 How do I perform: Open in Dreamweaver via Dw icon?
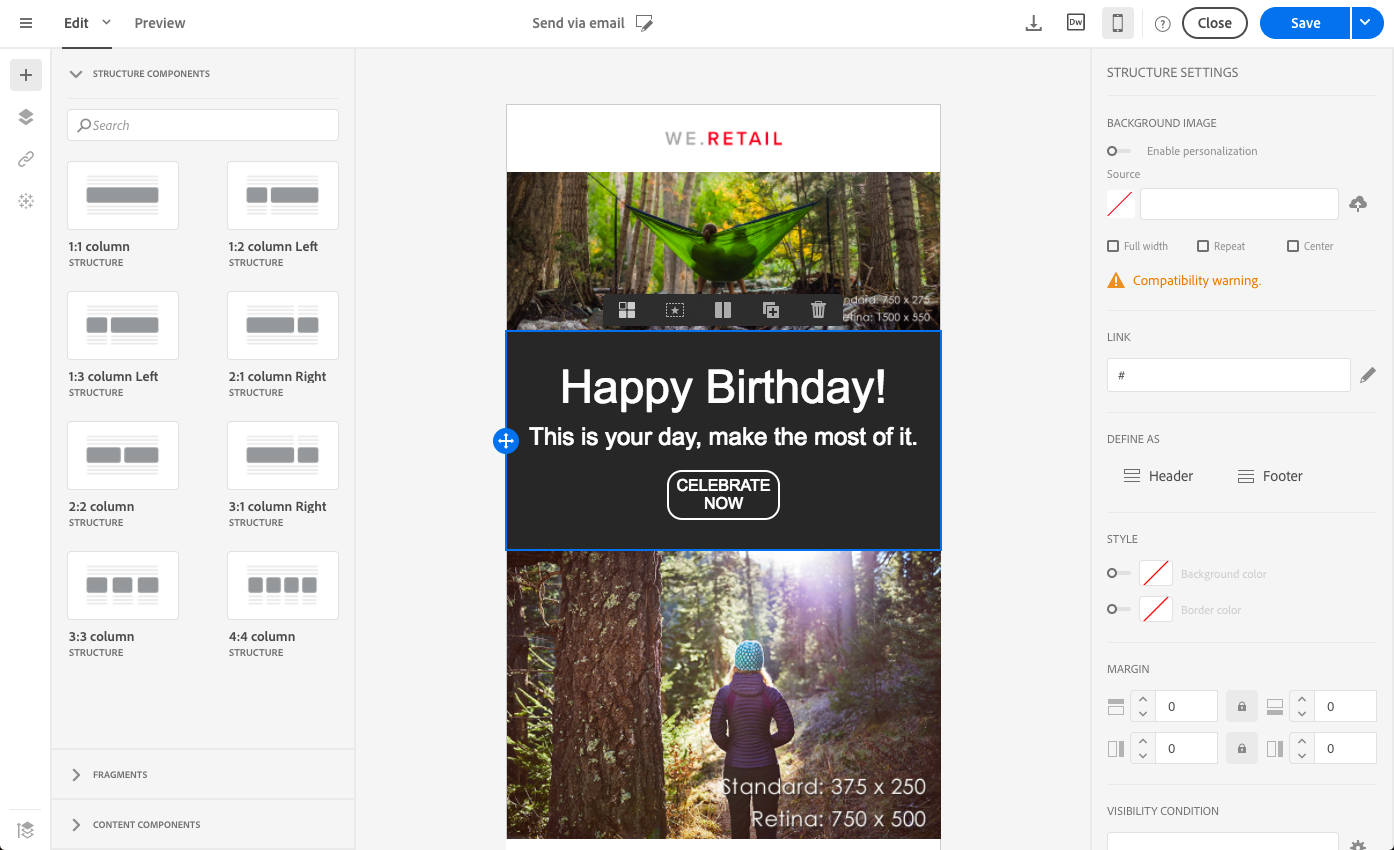tap(1076, 23)
